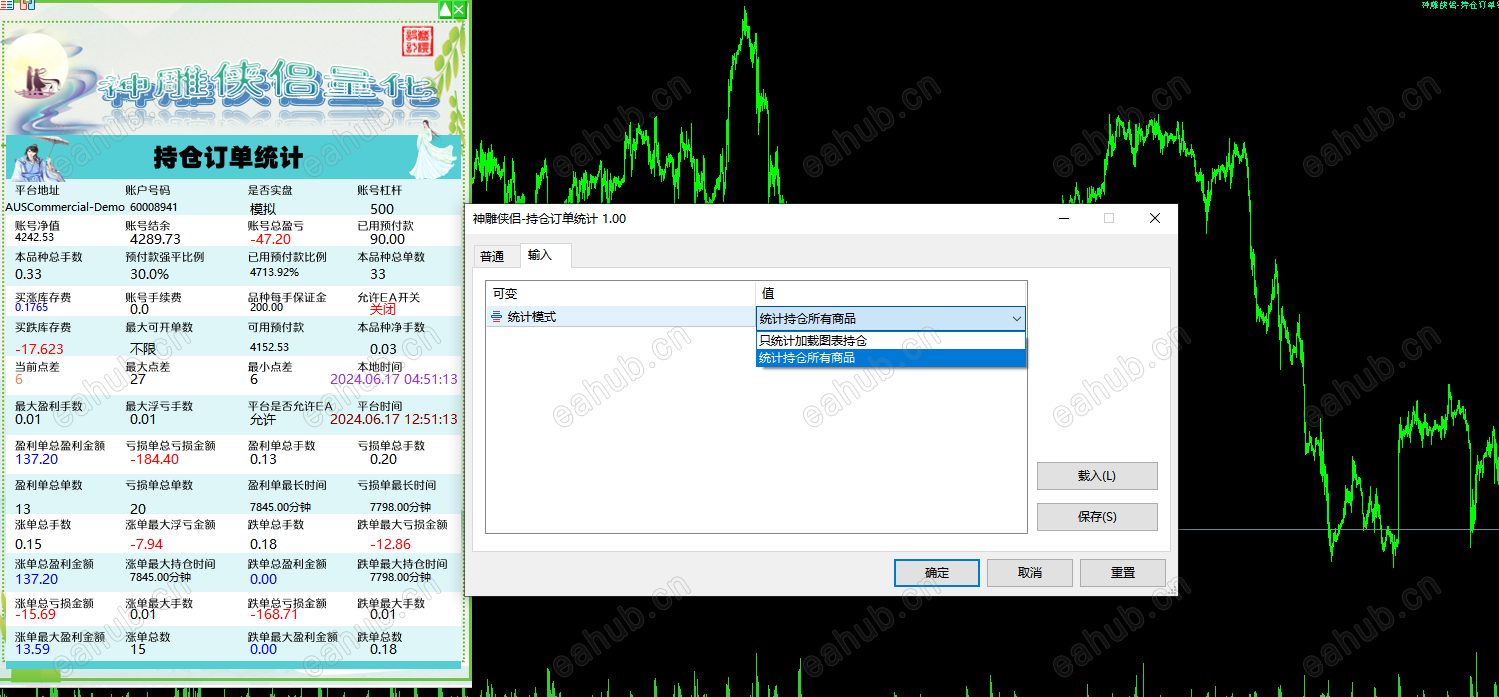Confirm with the 确定 button
1499x697 pixels.
[x=937, y=573]
